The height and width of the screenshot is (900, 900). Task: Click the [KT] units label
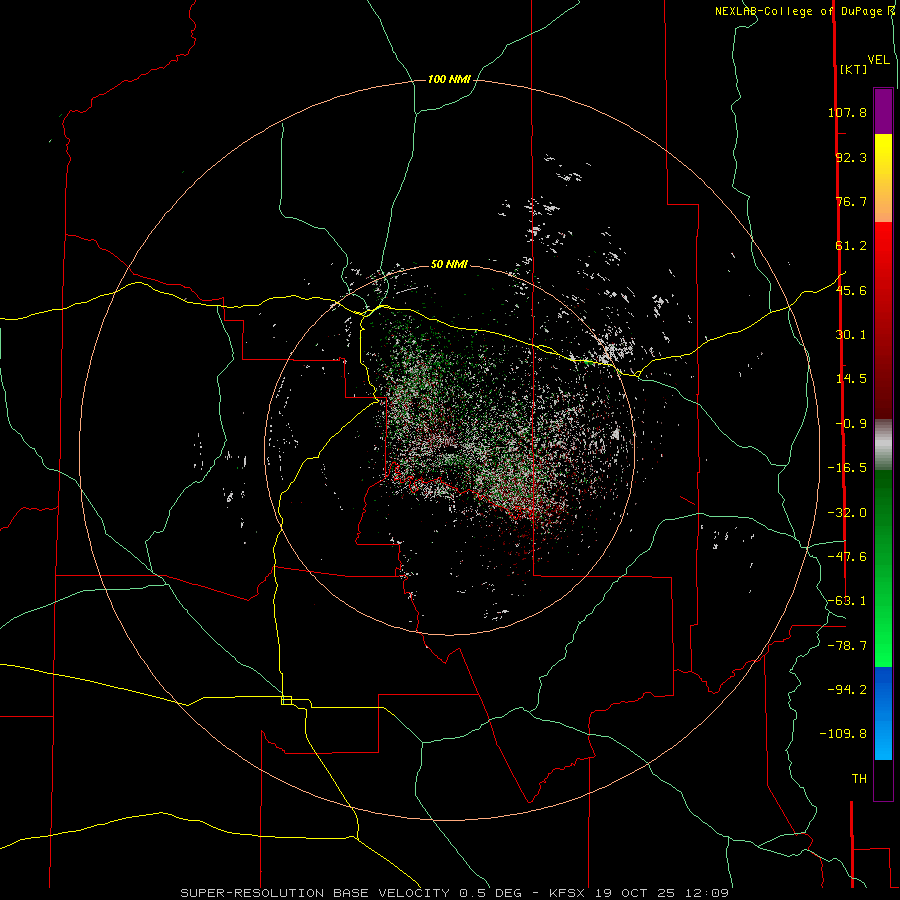pos(854,69)
